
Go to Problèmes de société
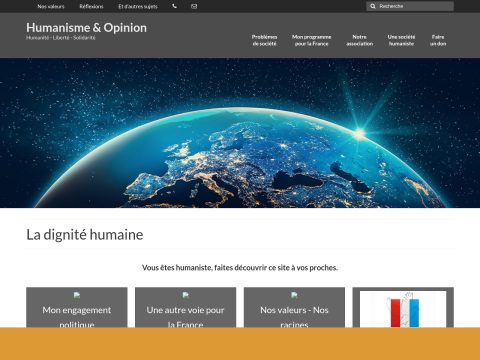(x=264, y=40)
